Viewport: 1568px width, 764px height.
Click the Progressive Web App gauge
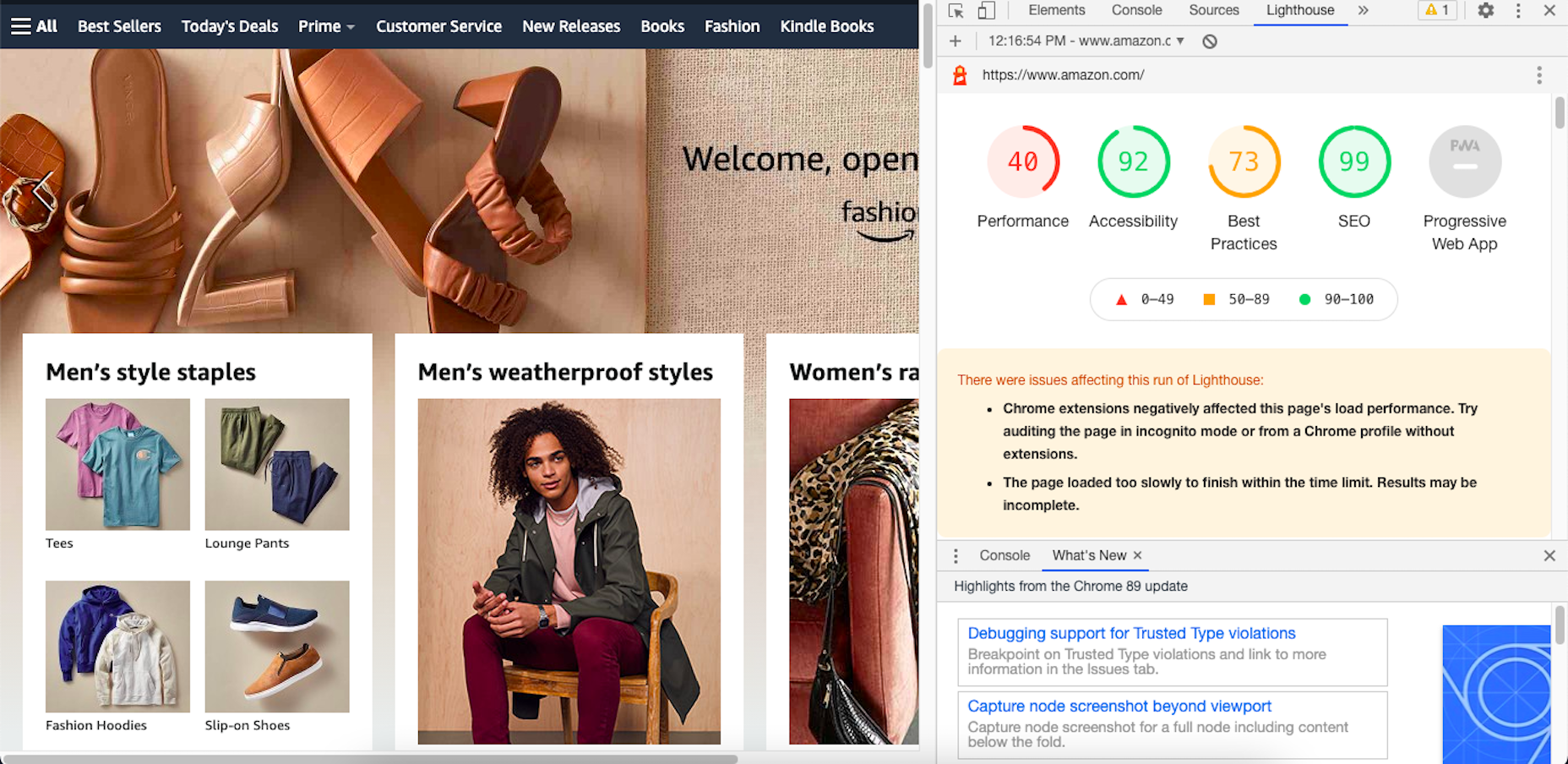pos(1465,161)
